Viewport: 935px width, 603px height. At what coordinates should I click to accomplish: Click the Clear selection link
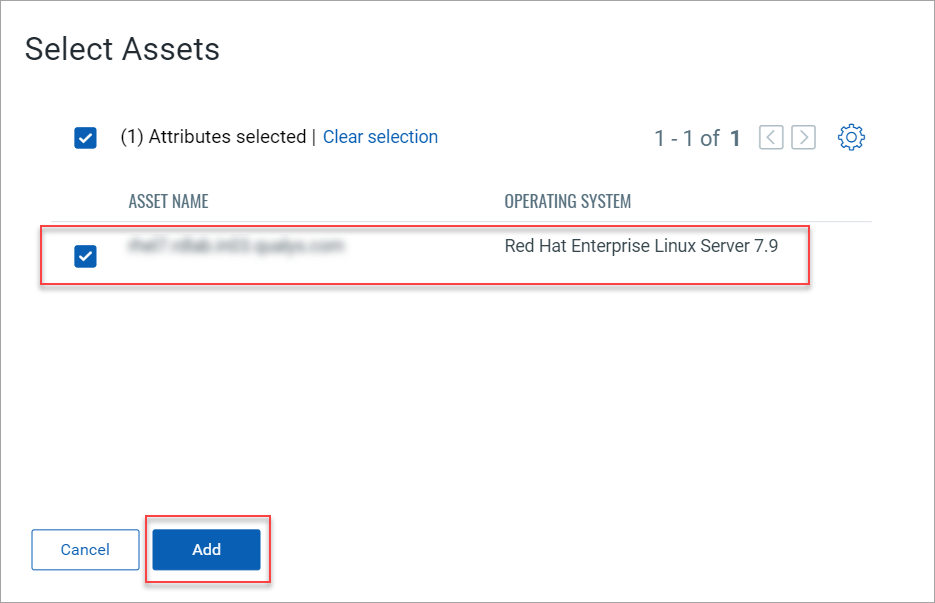pyautogui.click(x=380, y=137)
